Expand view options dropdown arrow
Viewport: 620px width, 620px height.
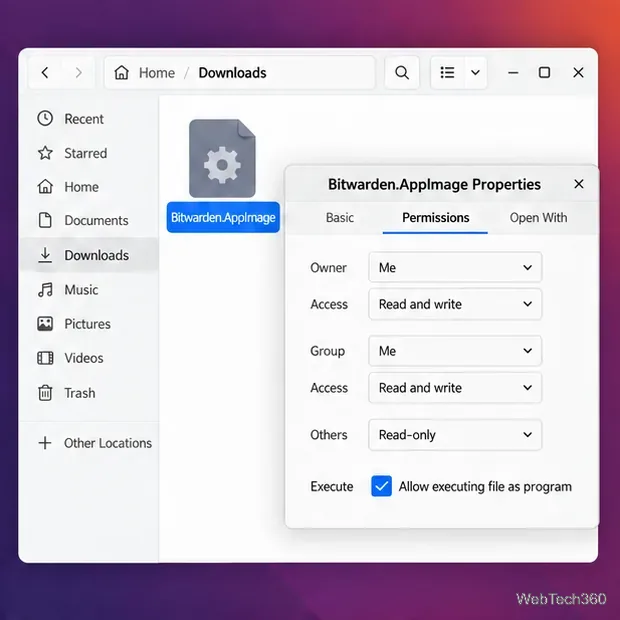coord(476,72)
